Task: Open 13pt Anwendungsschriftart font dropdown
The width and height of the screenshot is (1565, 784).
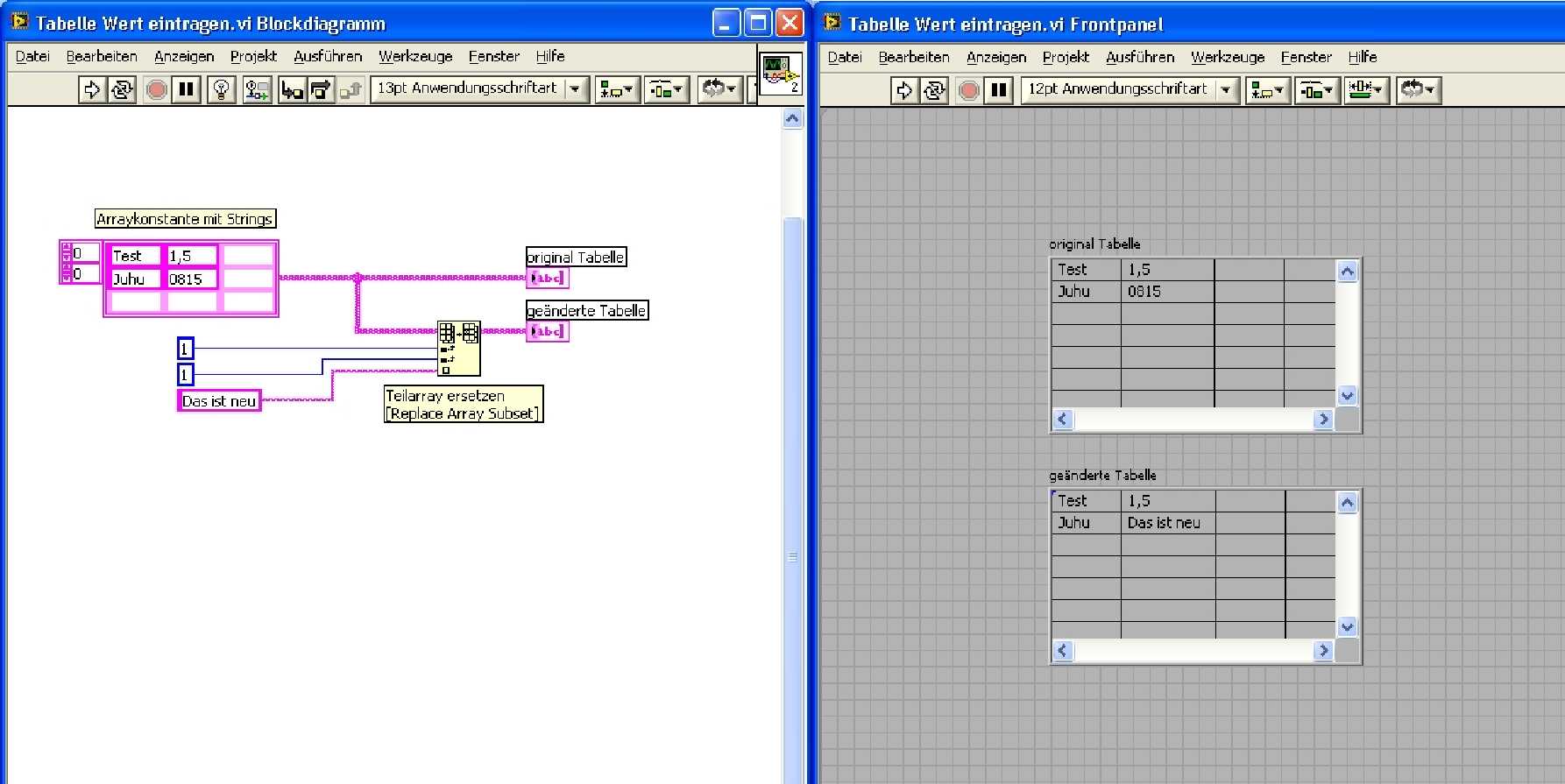Action: 478,88
